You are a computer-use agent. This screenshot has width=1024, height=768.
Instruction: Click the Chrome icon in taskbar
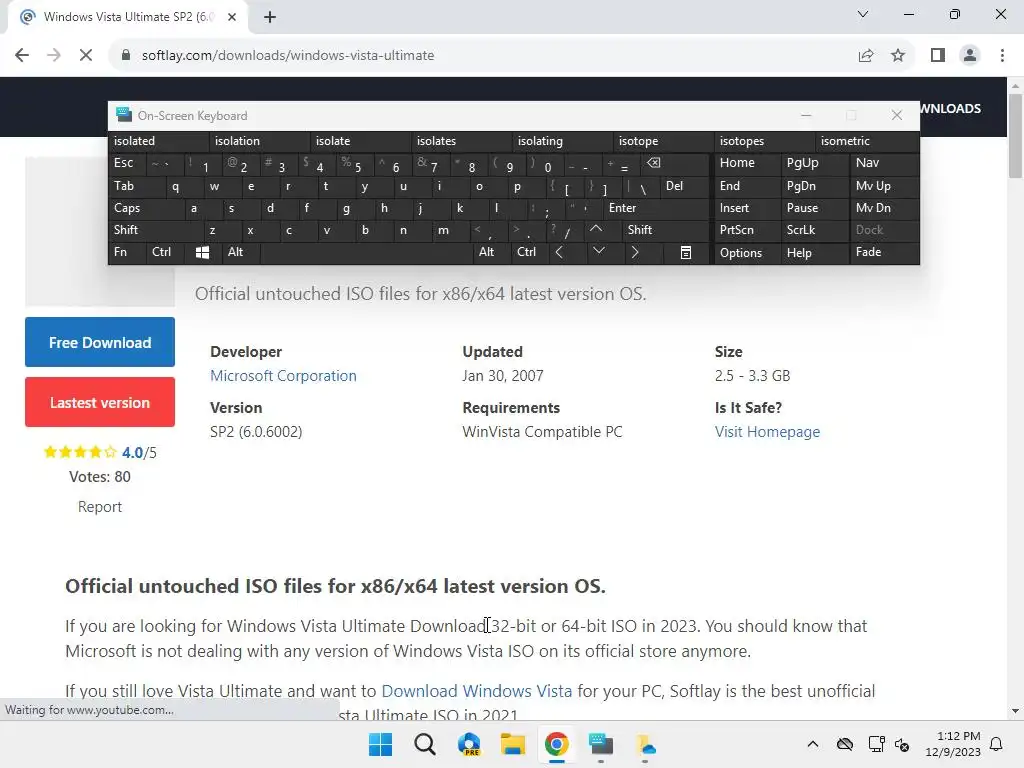(556, 744)
